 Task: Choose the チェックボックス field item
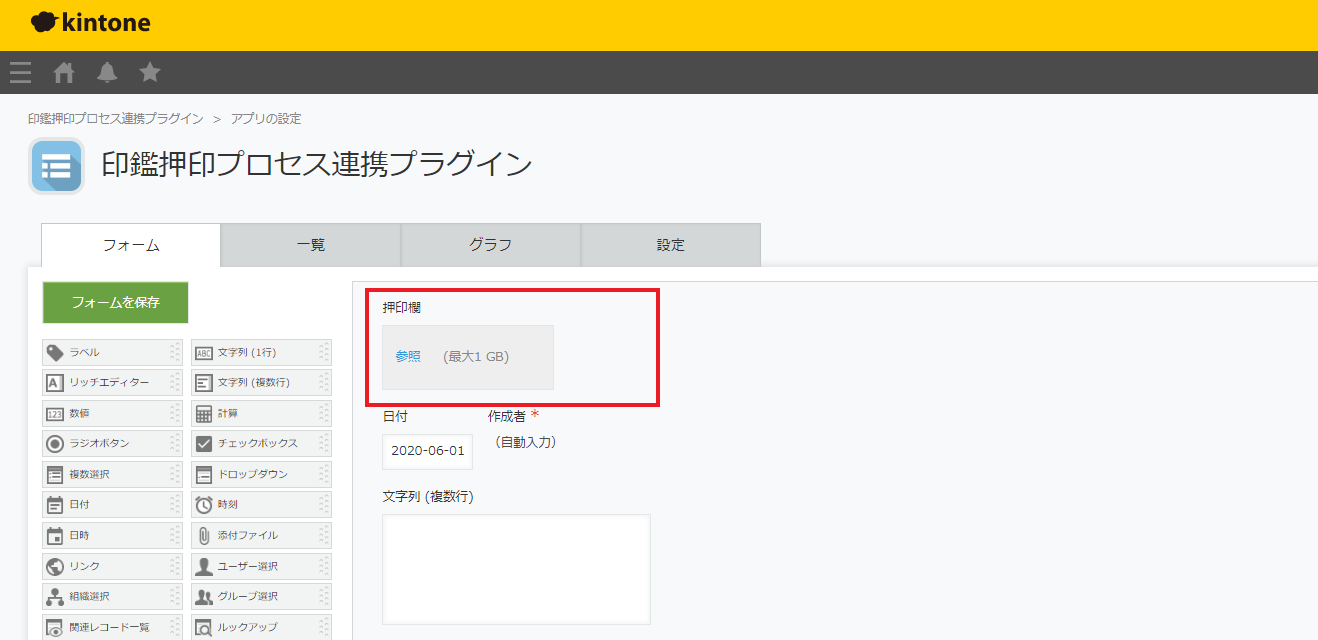261,443
